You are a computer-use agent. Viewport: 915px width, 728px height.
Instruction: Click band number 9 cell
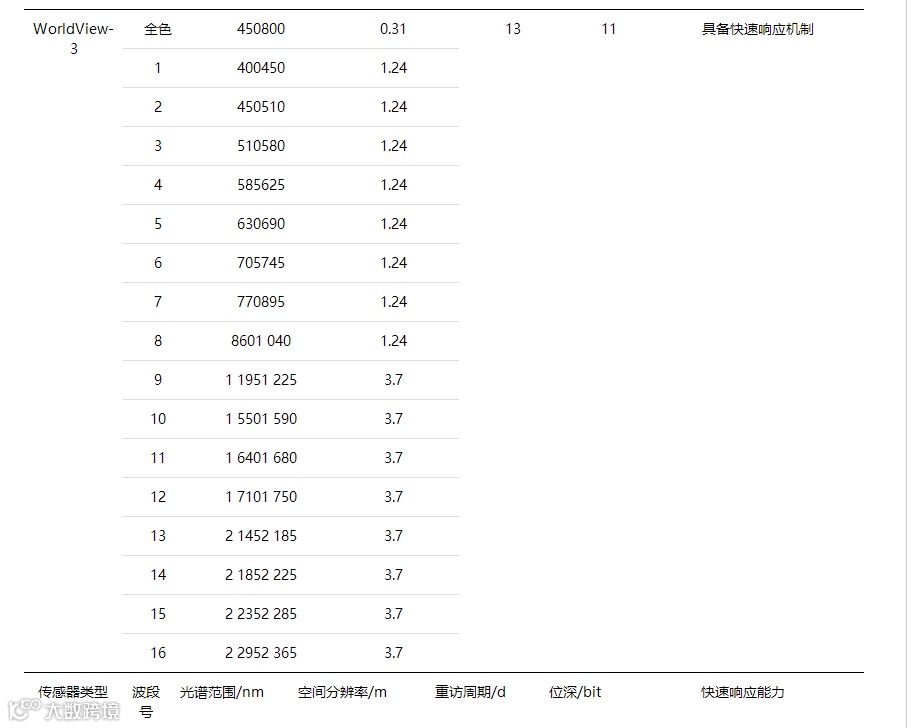[x=158, y=380]
